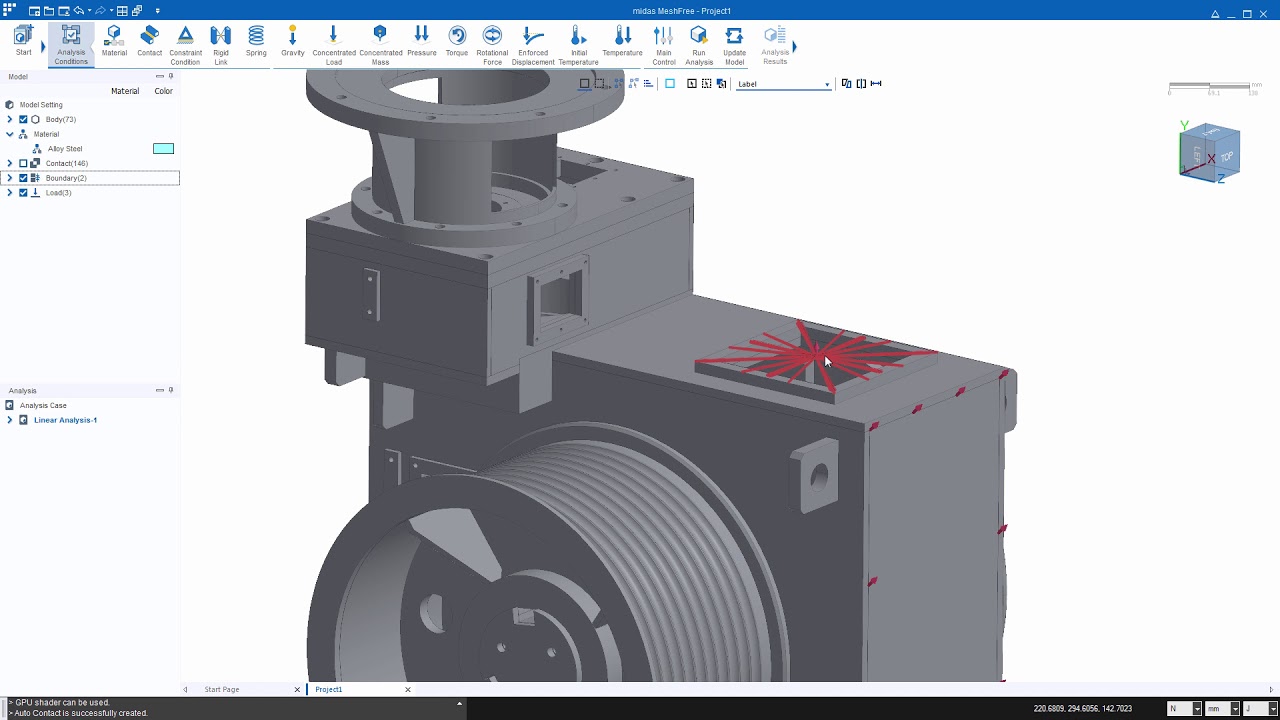The width and height of the screenshot is (1280, 720).
Task: Open the redo history dropdown arrow
Action: coord(110,11)
